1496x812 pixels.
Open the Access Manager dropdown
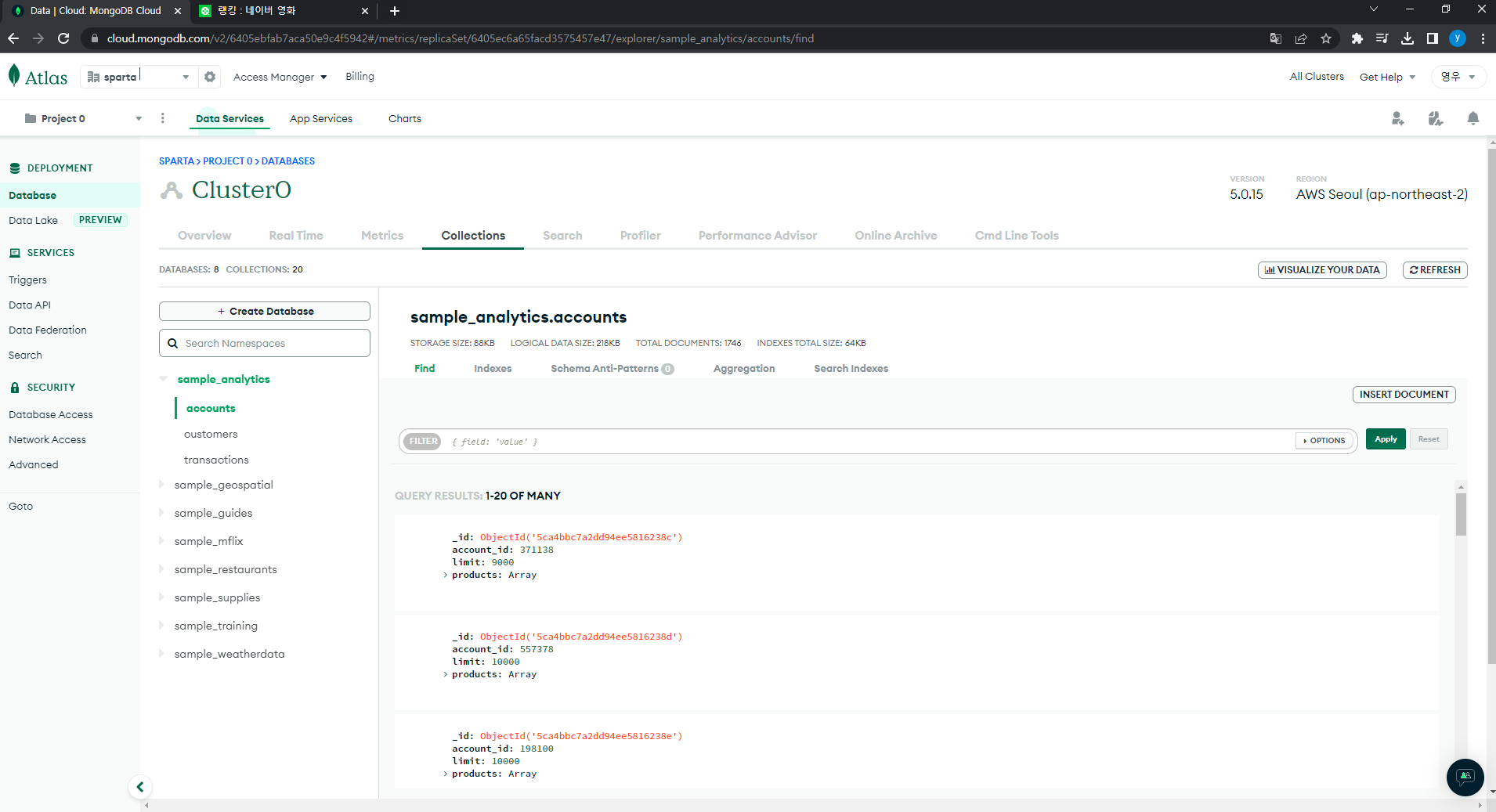pyautogui.click(x=280, y=77)
